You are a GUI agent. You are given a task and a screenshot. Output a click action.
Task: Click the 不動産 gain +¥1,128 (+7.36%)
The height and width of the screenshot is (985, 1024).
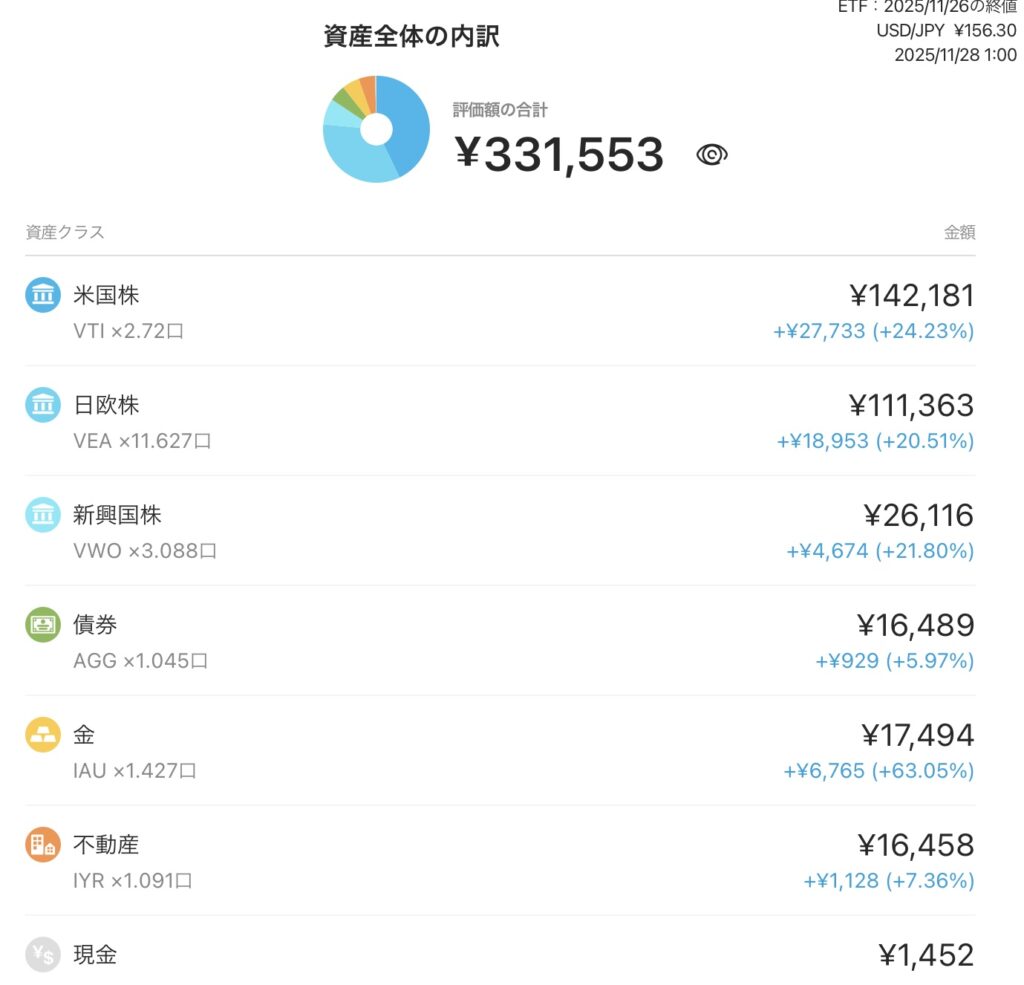[x=888, y=881]
